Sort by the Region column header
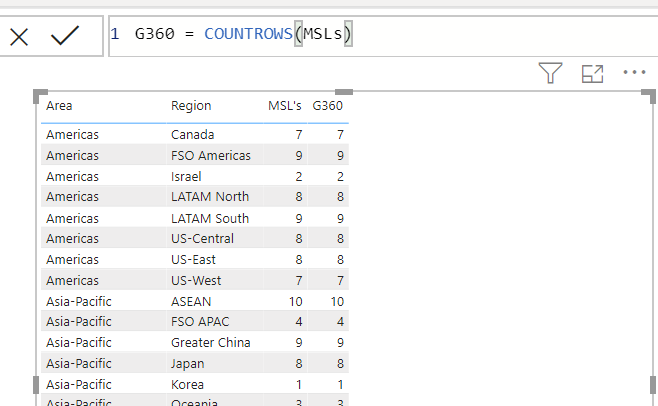The image size is (658, 406). [x=191, y=106]
